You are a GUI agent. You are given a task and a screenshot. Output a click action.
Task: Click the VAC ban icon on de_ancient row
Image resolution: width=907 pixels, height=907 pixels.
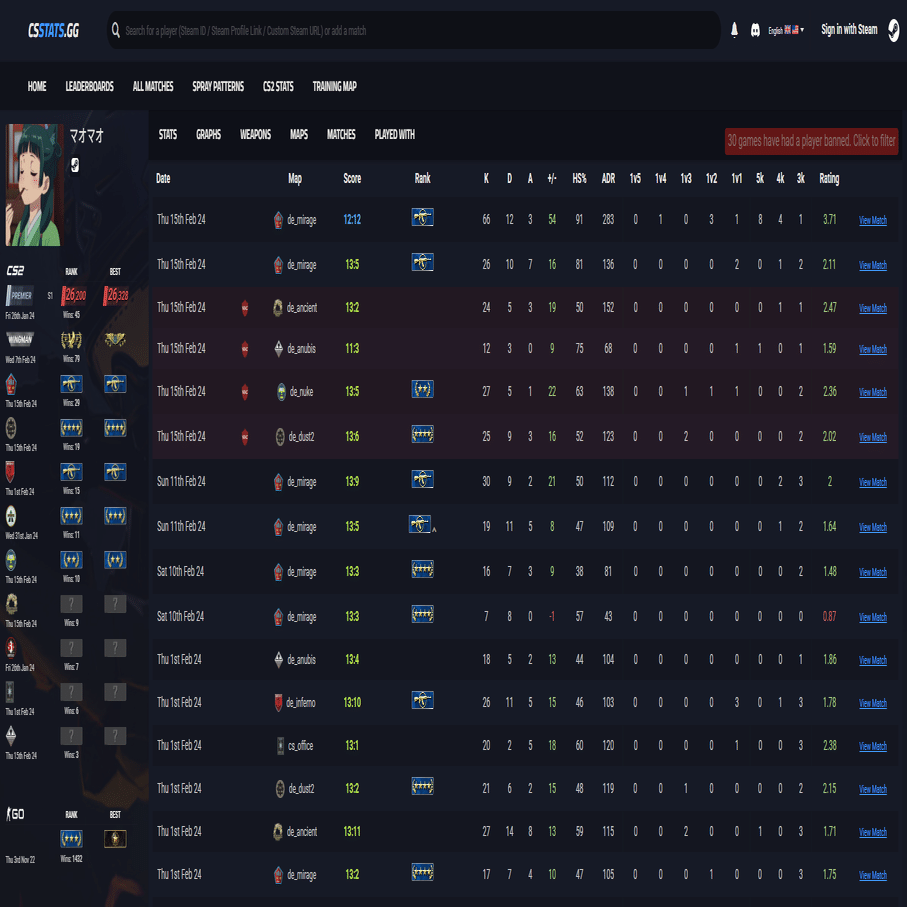click(245, 308)
